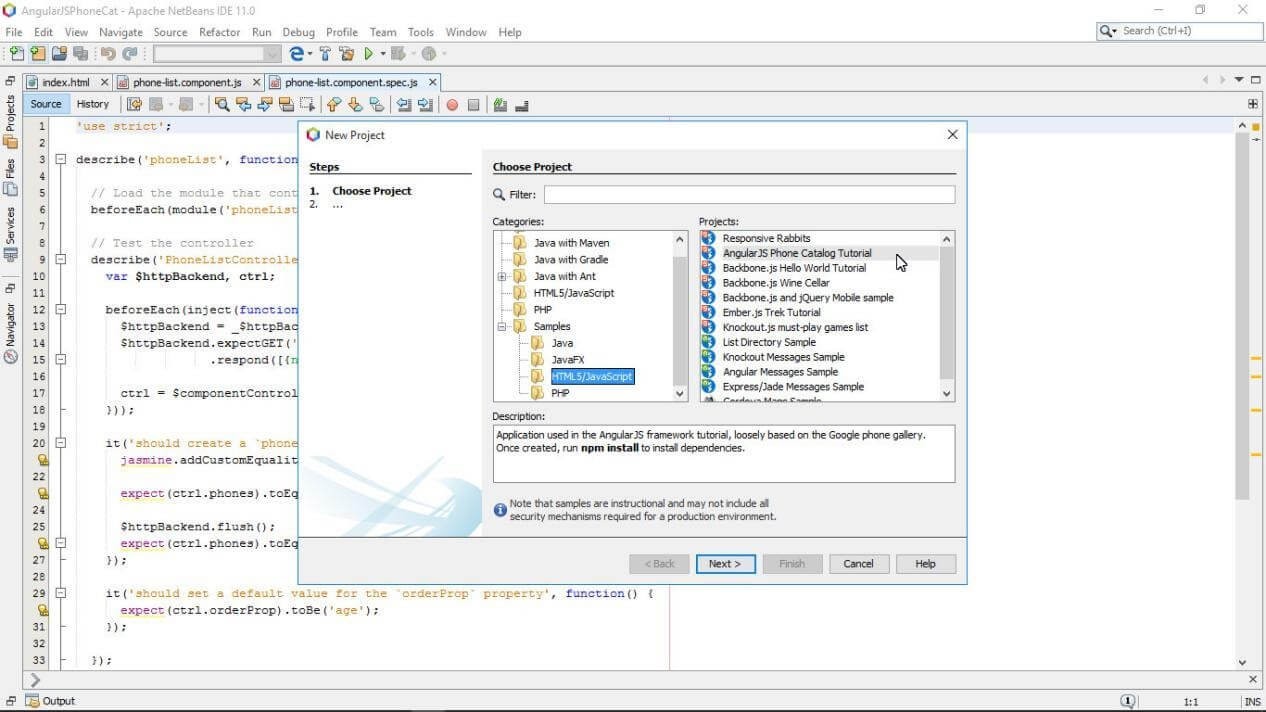This screenshot has width=1266, height=712.
Task: Select JavaFX samples category
Action: click(x=567, y=360)
